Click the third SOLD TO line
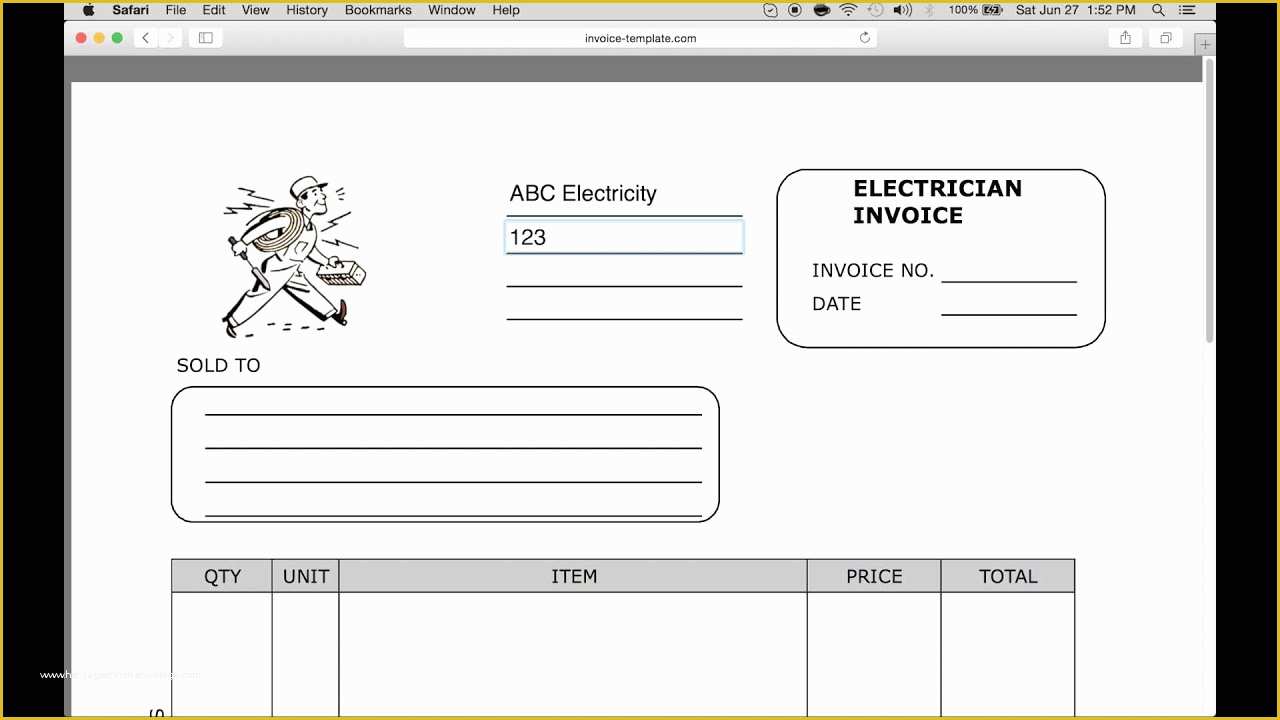The image size is (1280, 720). point(453,470)
